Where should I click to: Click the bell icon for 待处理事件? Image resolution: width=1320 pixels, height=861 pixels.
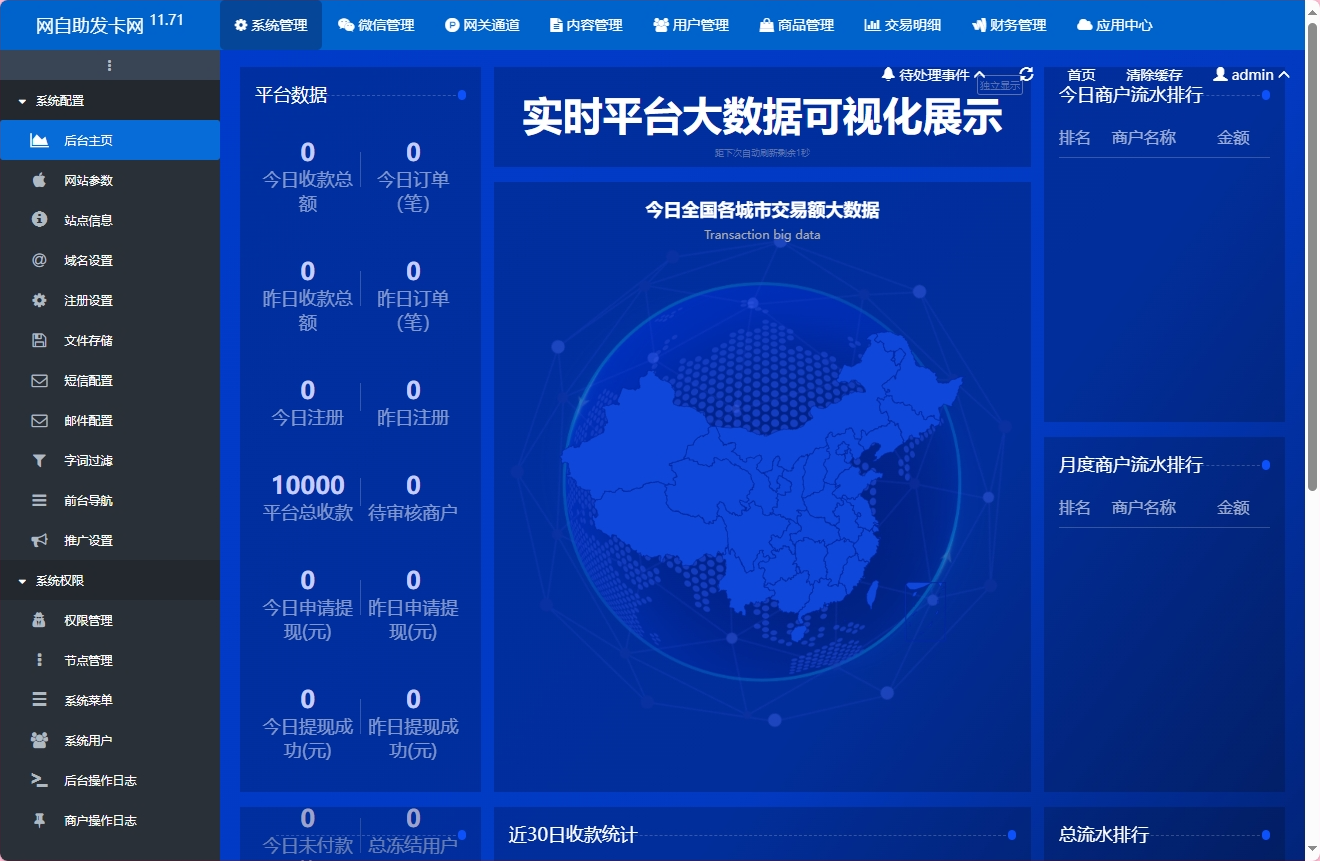point(888,75)
